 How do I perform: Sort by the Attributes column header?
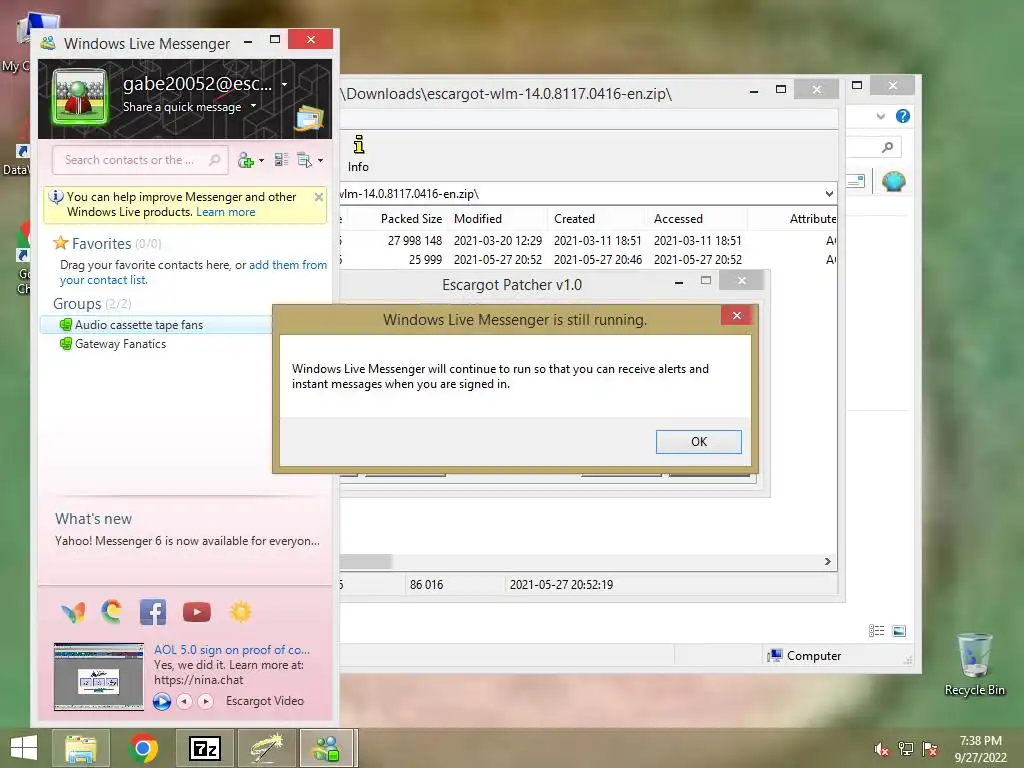(812, 219)
